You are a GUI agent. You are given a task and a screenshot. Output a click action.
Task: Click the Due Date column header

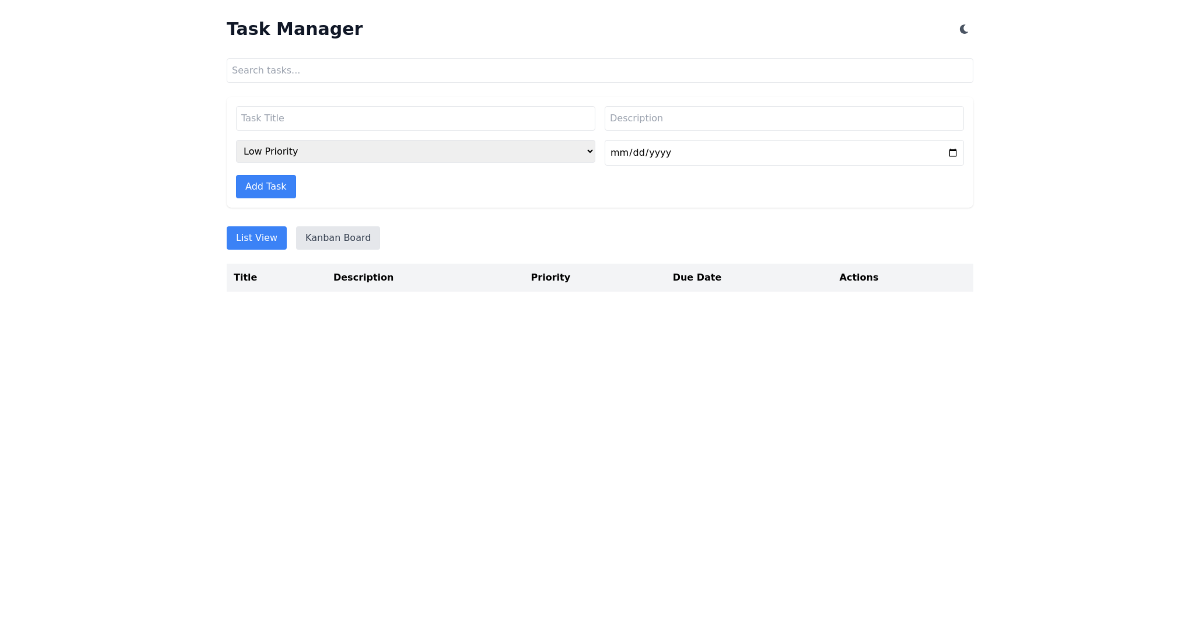697,277
